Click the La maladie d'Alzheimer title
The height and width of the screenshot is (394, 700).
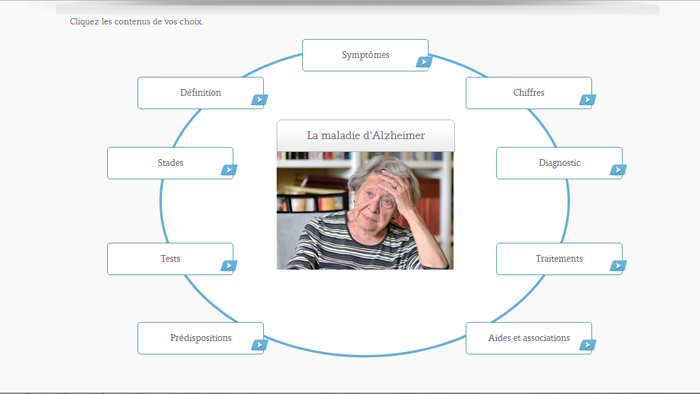tap(366, 135)
